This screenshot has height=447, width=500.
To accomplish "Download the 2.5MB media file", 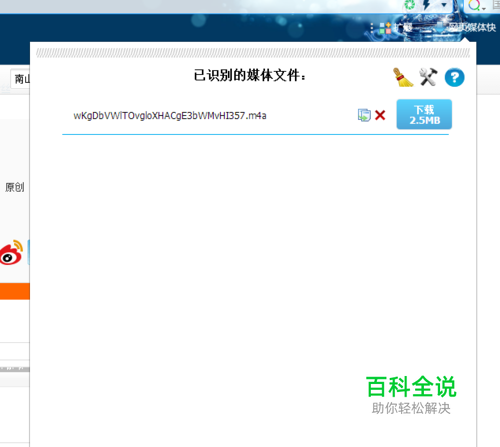I will pyautogui.click(x=424, y=114).
